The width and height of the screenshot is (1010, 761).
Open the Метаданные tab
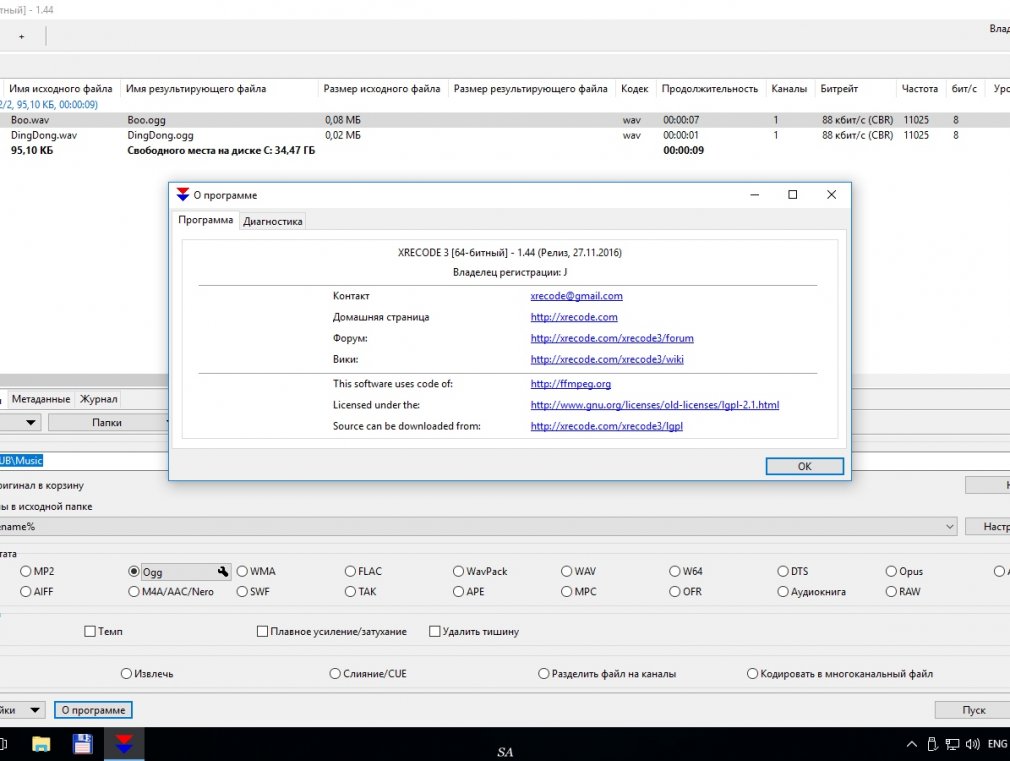coord(41,399)
